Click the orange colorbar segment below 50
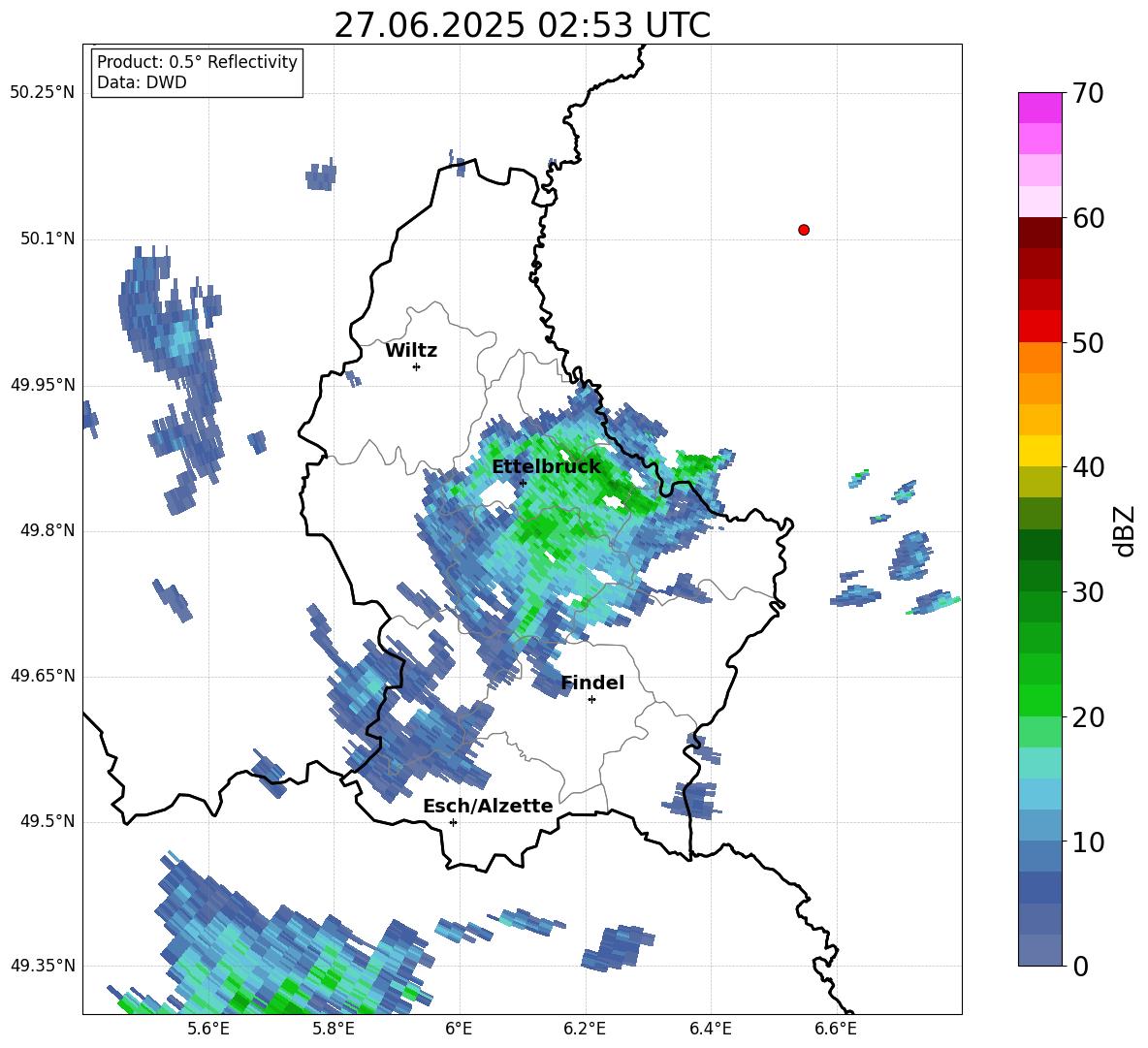1148x1048 pixels. 1039,358
